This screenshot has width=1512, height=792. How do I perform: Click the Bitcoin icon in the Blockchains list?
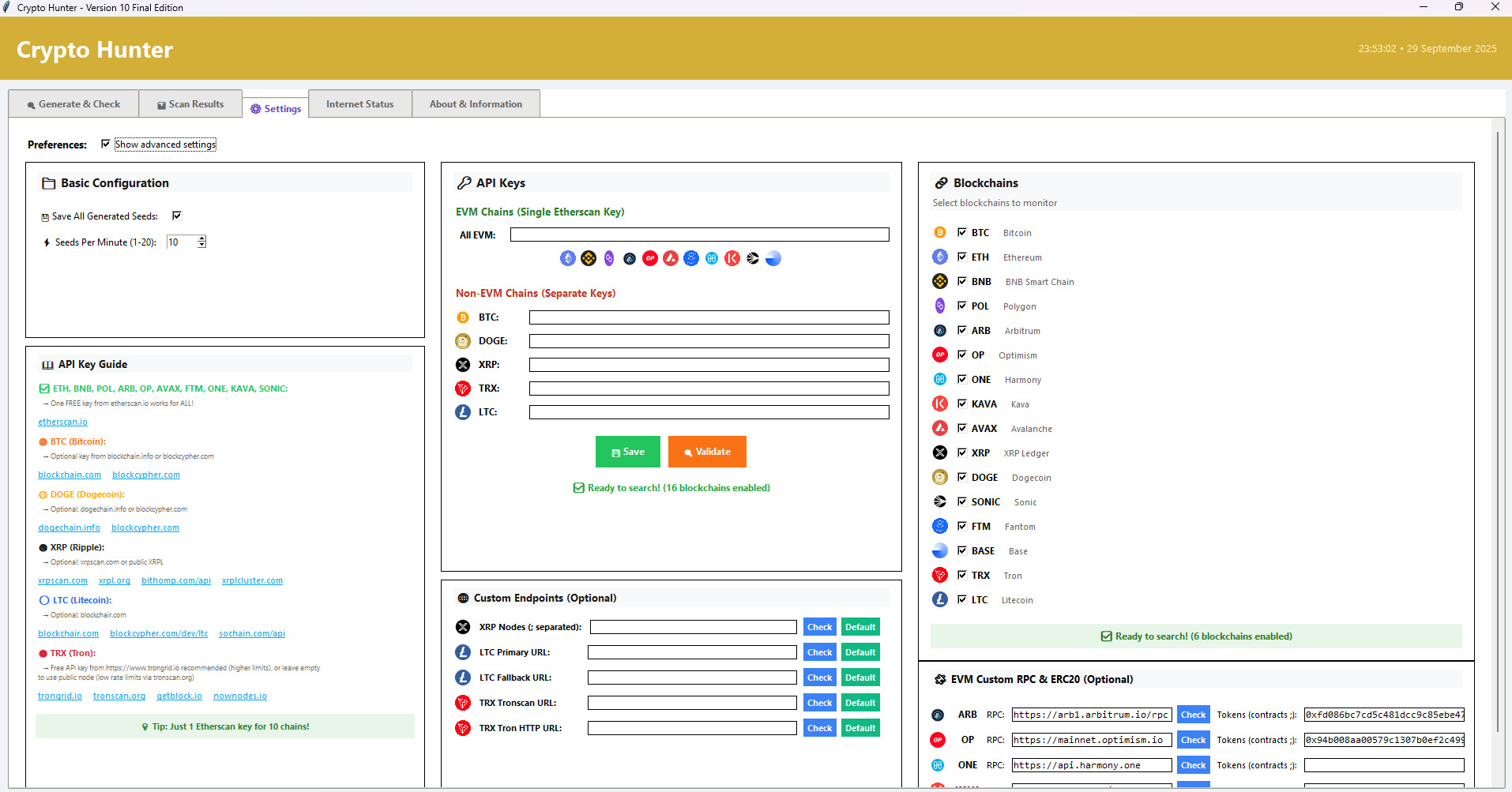click(939, 233)
